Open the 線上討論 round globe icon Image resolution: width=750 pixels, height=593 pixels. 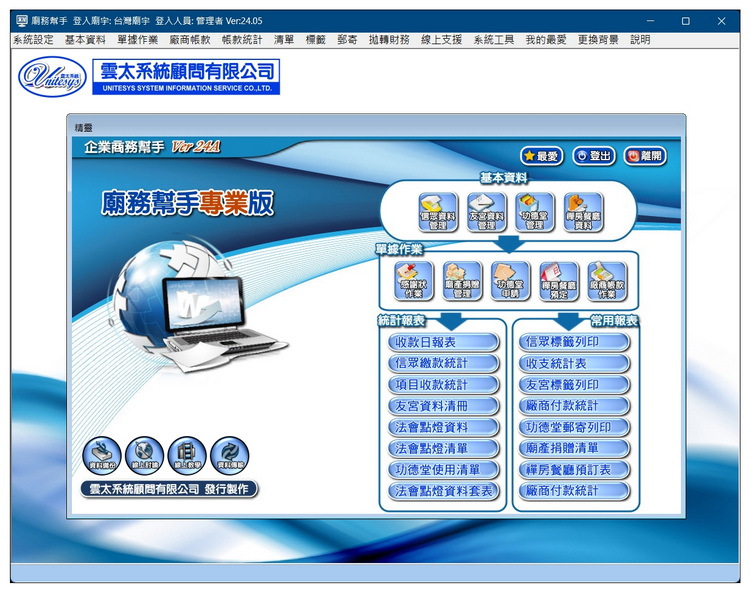point(144,455)
